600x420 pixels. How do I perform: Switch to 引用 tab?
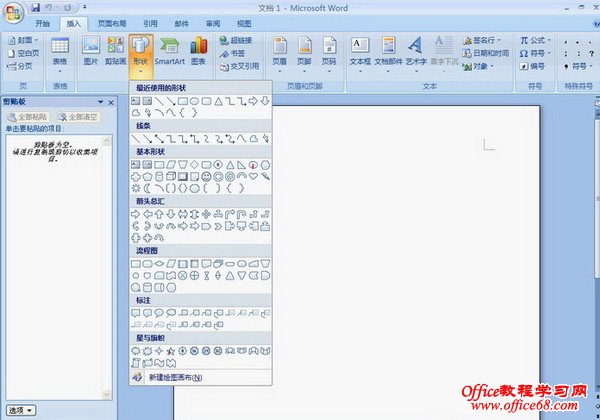pos(150,24)
